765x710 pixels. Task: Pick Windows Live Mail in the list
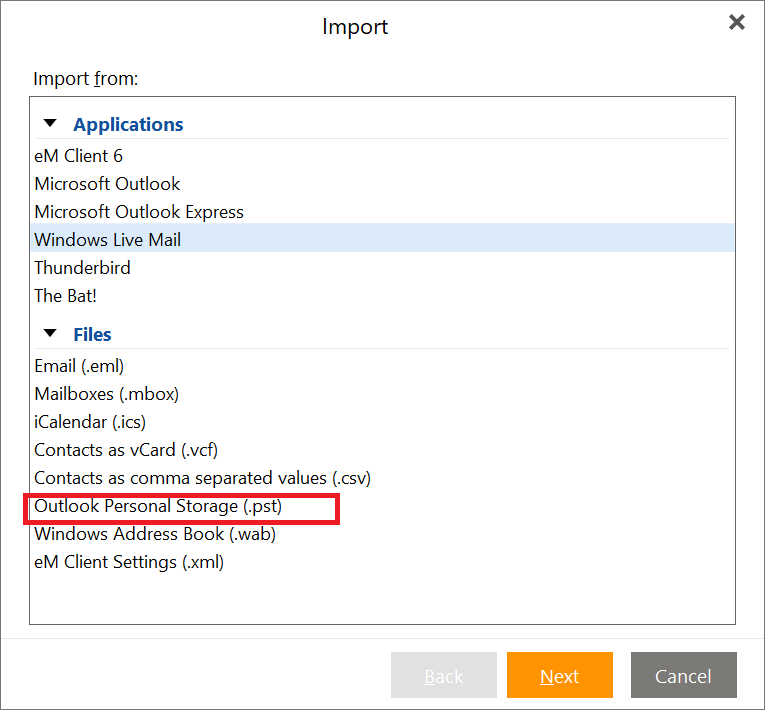(x=382, y=240)
